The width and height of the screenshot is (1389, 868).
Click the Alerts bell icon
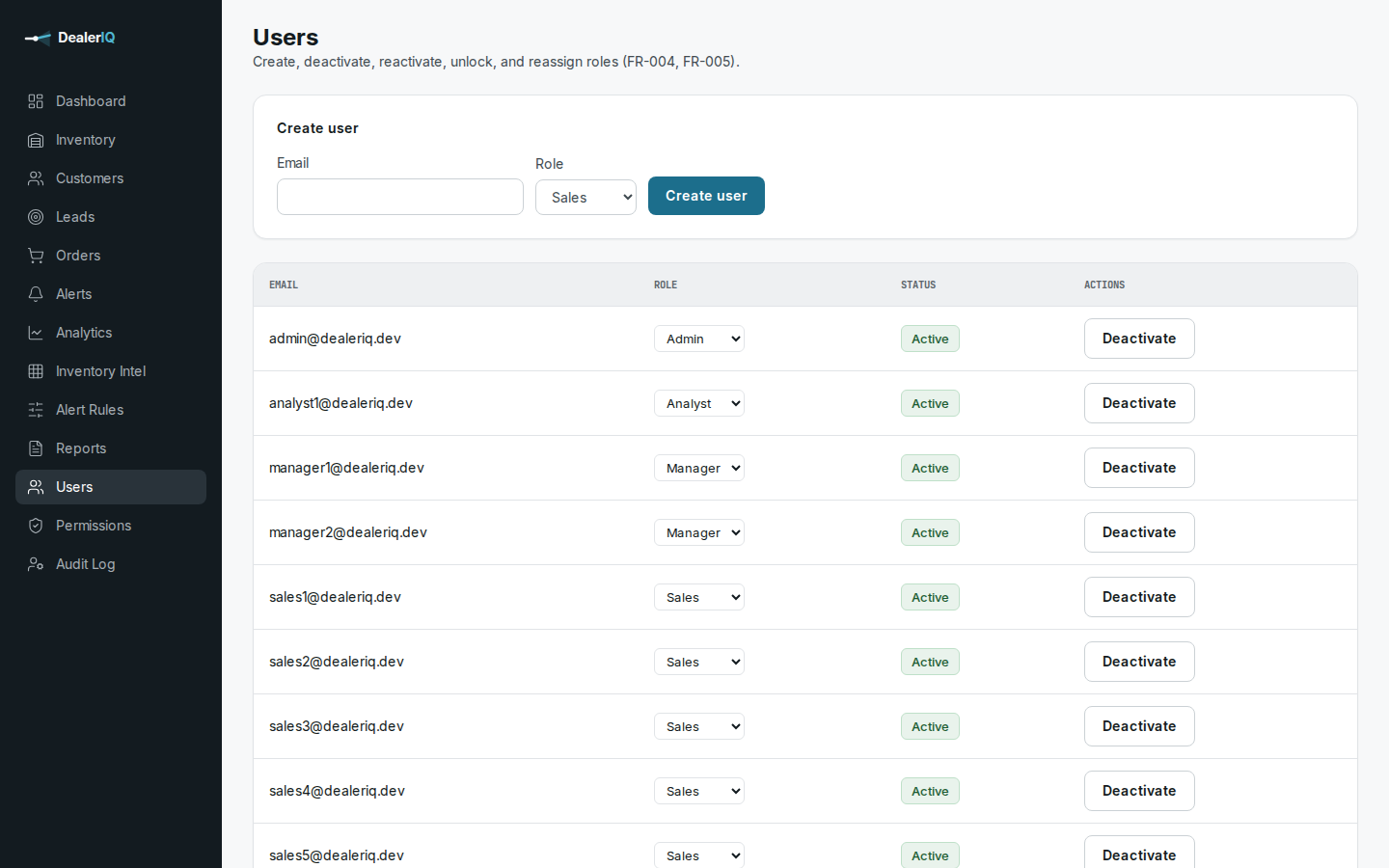36,294
